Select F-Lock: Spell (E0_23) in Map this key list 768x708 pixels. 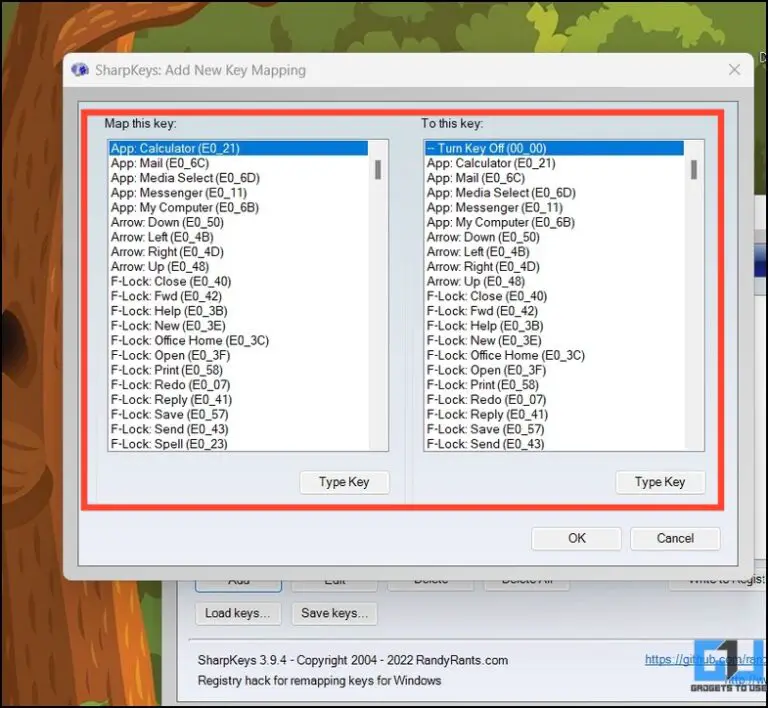239,444
